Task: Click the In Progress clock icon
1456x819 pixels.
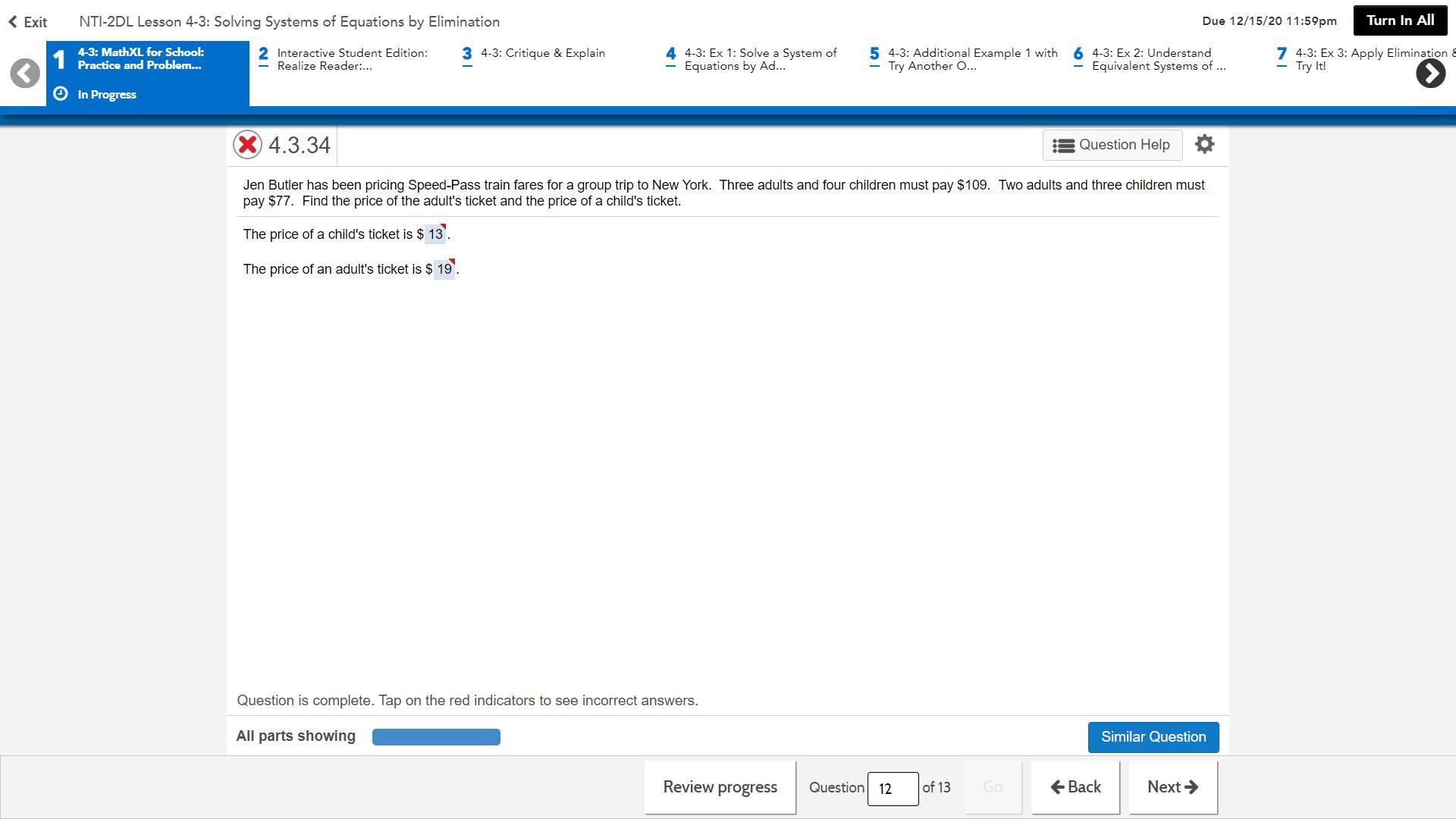Action: point(61,94)
